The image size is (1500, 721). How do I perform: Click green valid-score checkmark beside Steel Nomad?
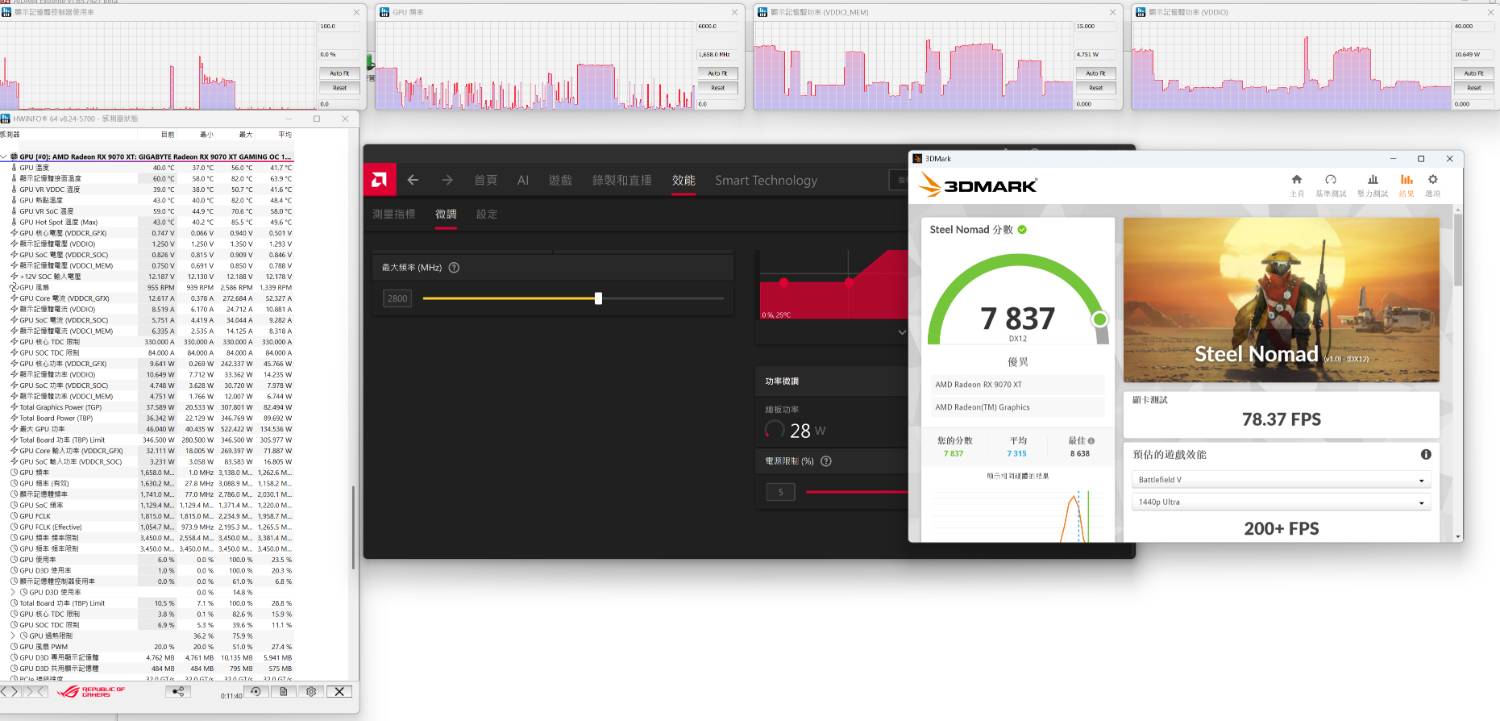point(1022,230)
